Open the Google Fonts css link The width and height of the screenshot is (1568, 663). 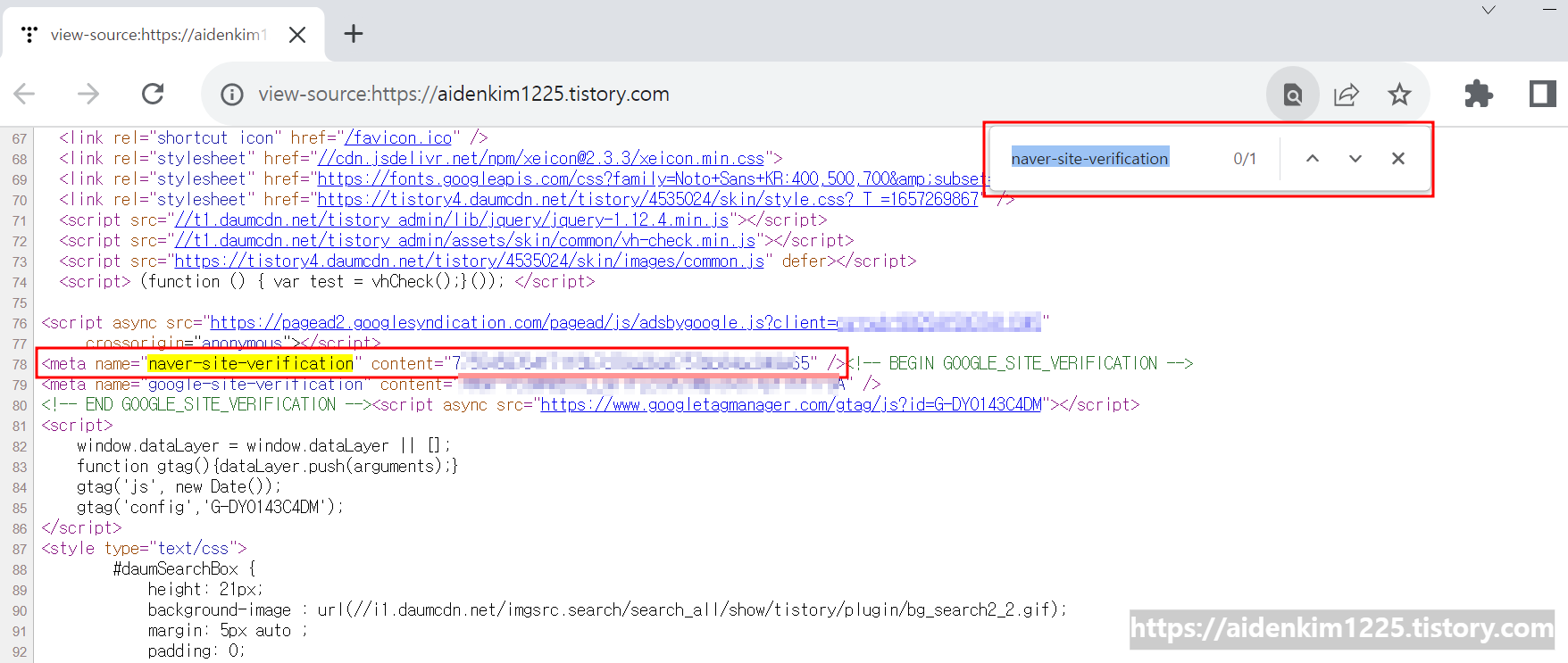tap(652, 179)
